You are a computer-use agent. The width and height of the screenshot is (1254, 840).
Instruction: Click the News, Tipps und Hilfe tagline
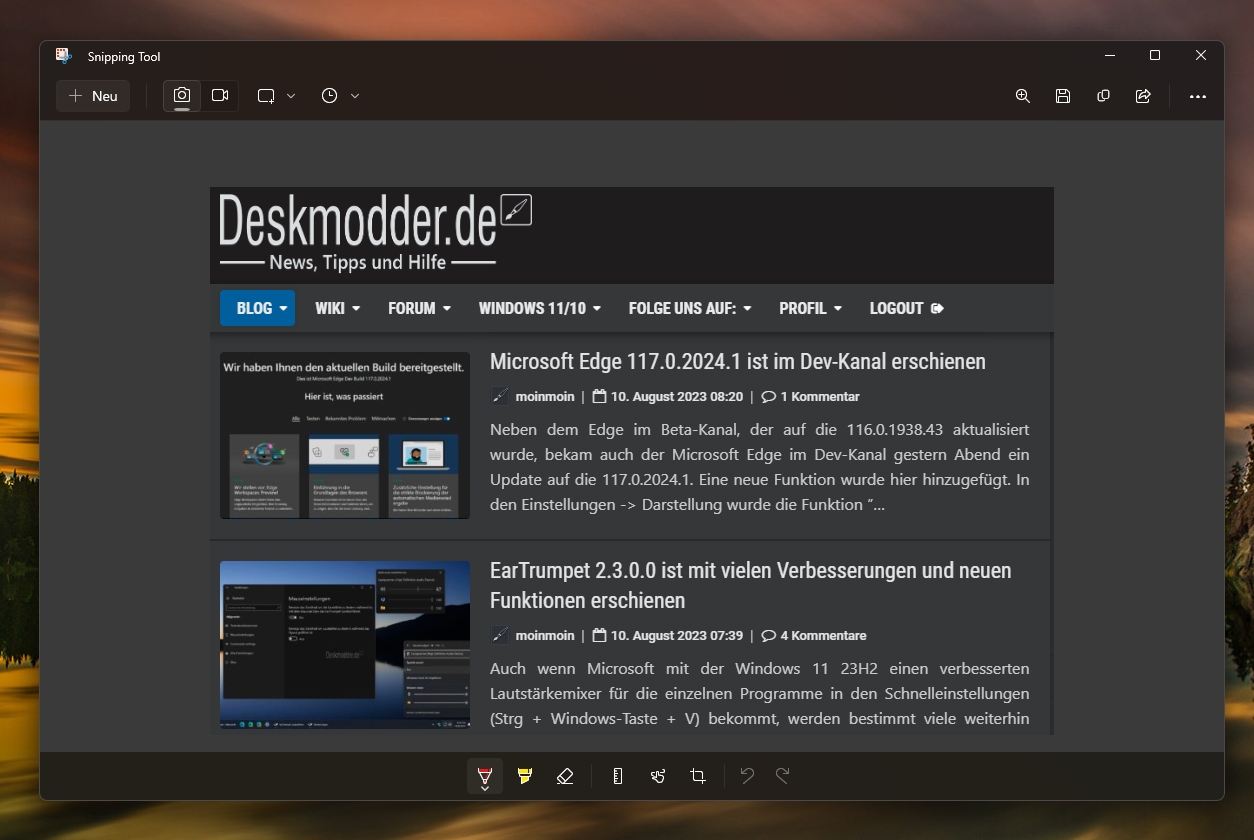coord(357,262)
